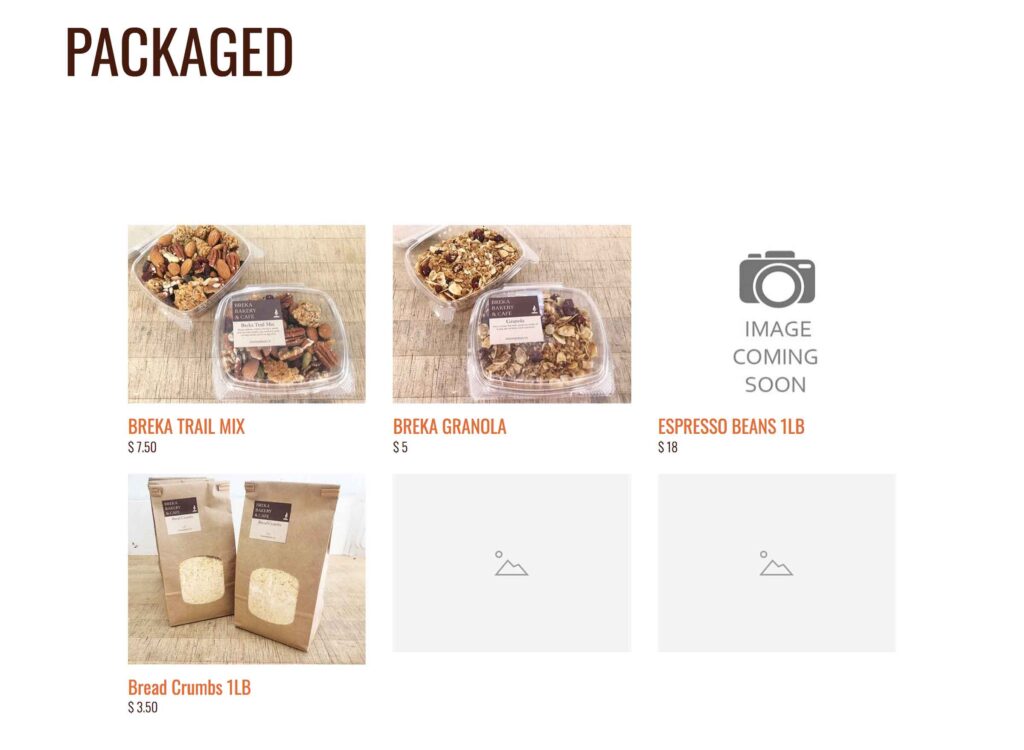This screenshot has width=1024, height=750.
Task: Click the IMAGE COMING SOON placeholder text
Action: coord(776,357)
